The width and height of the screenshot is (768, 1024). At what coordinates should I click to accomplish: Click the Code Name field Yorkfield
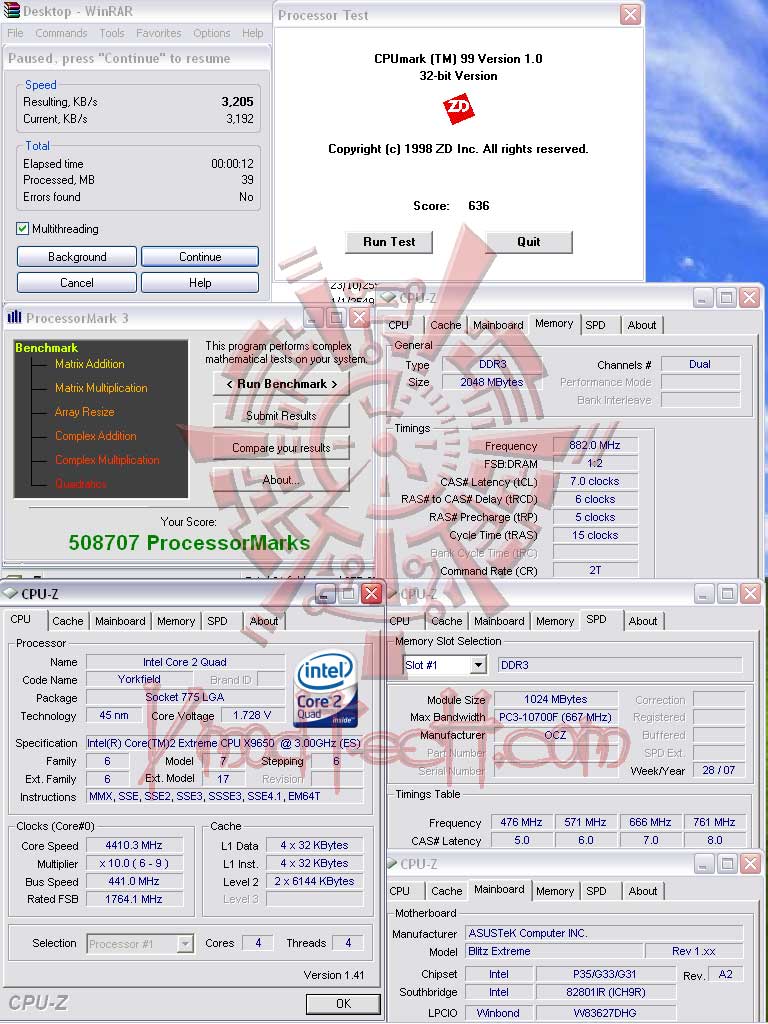(139, 679)
